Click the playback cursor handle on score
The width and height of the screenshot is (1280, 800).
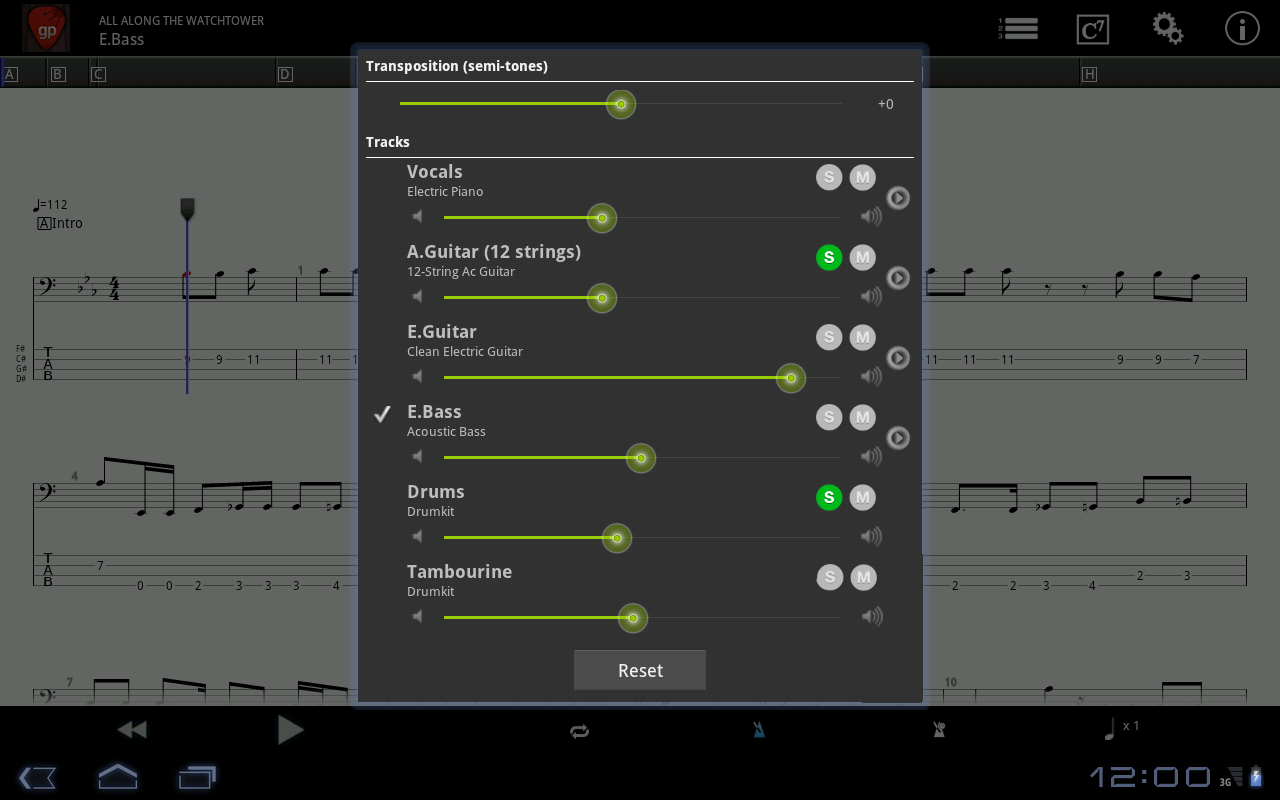tap(187, 209)
